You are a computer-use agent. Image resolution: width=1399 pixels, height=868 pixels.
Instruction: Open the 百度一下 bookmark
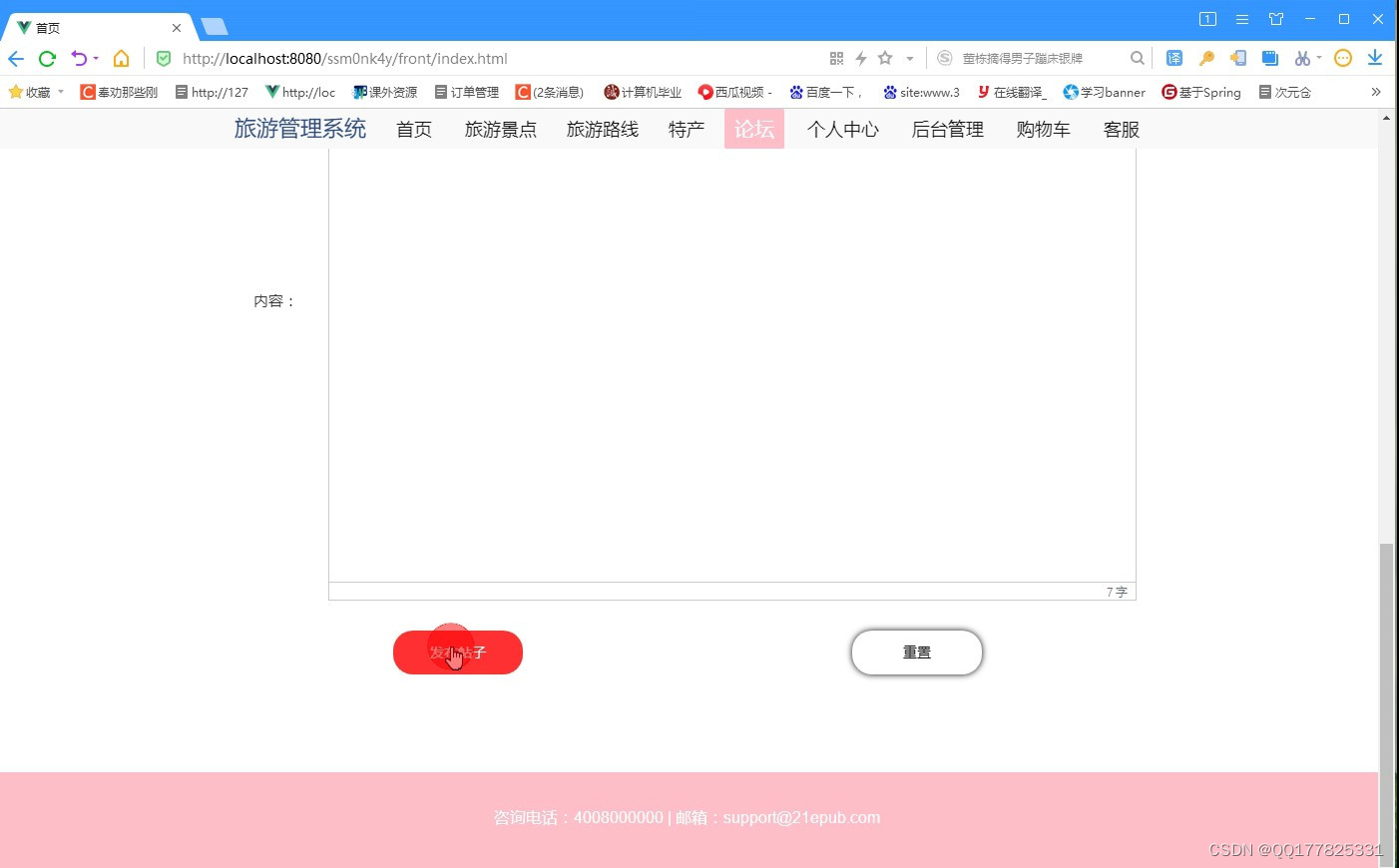click(x=826, y=92)
